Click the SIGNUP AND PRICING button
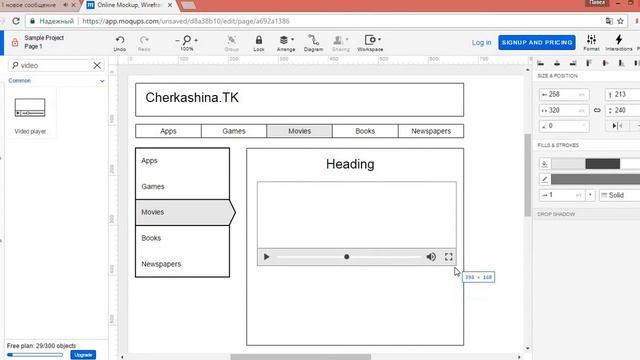 point(537,42)
